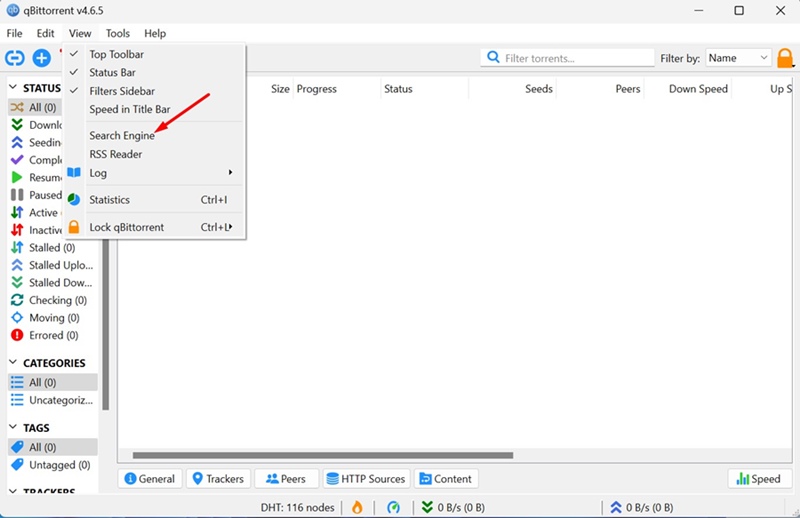Click the Downloading green arrows icon
This screenshot has height=518, width=800.
pos(17,125)
